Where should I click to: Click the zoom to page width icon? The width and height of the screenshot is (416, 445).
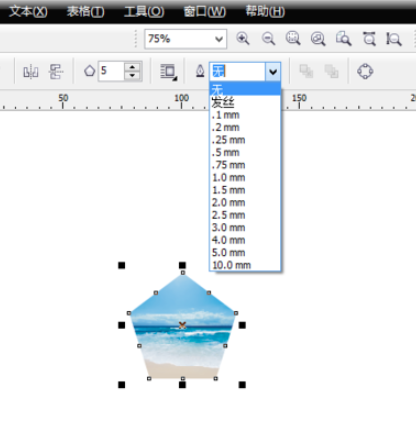[369, 39]
